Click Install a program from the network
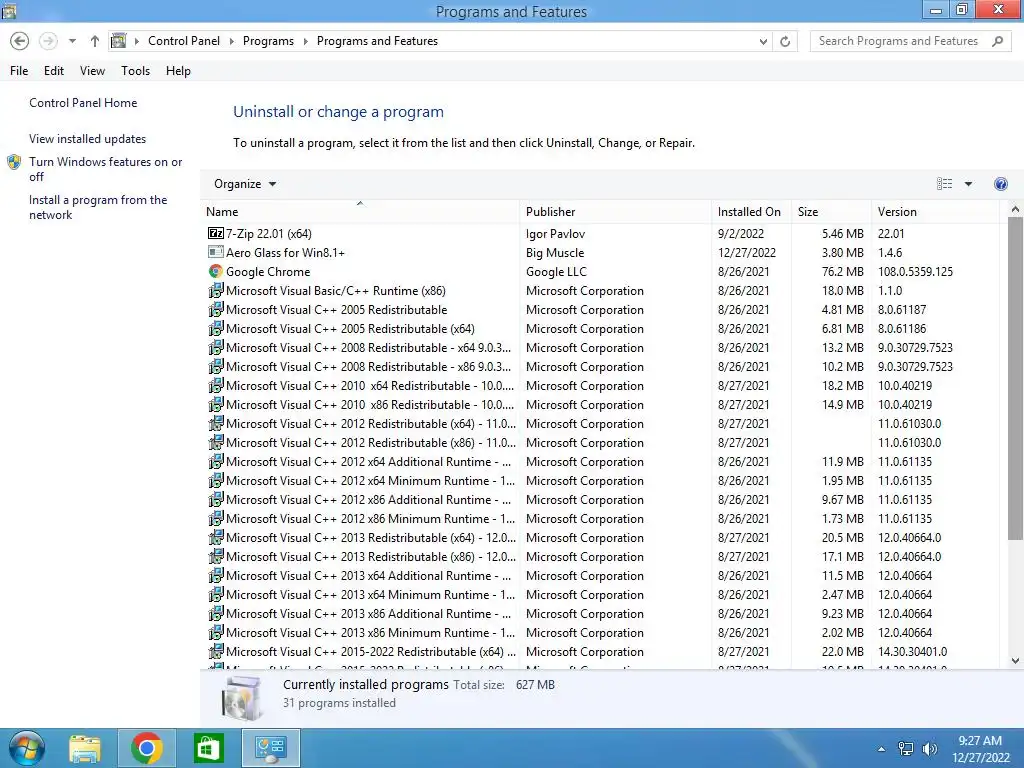Screen dimensions: 1024x768 98,207
